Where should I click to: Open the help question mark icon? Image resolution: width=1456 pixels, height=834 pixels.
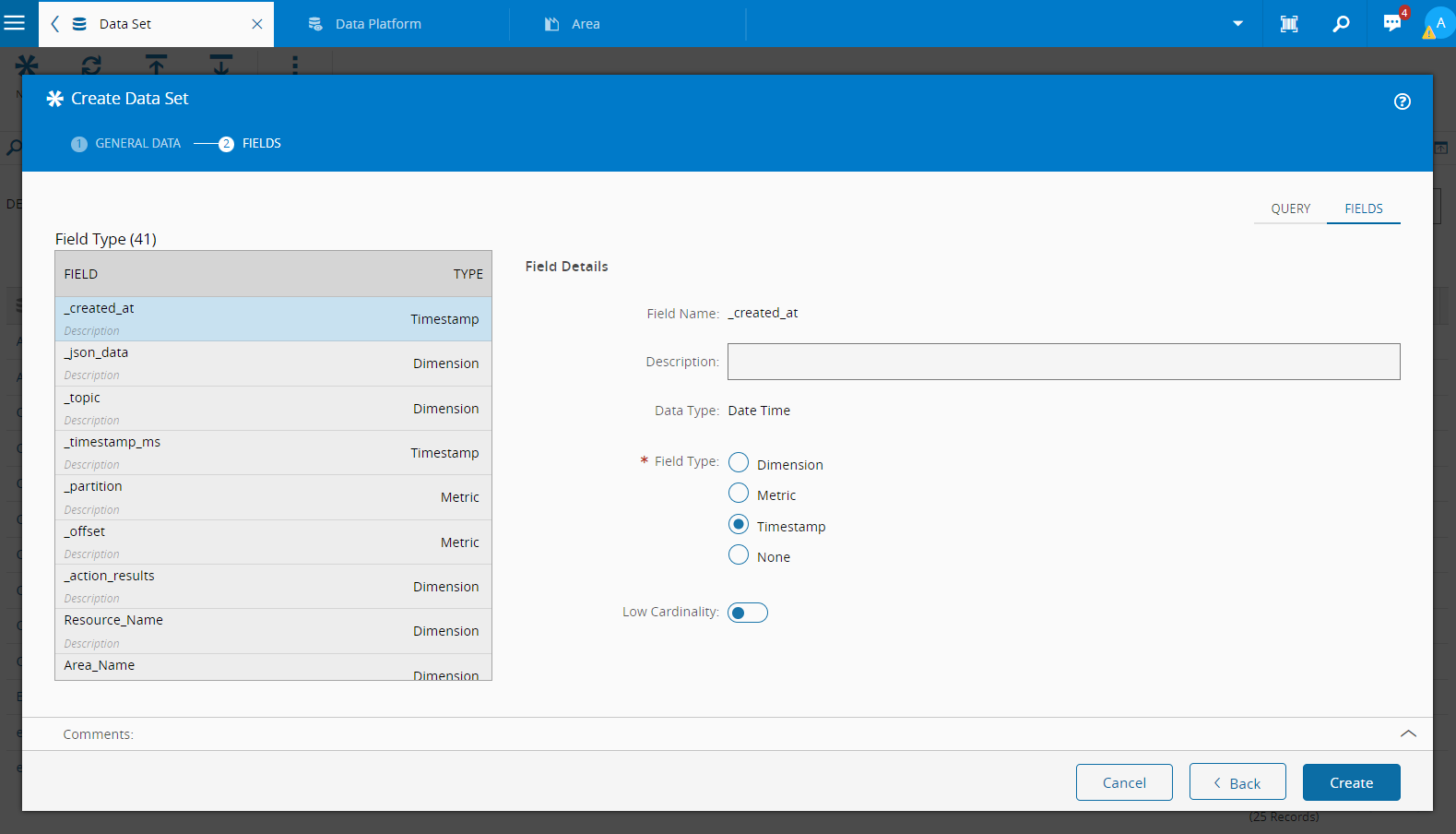tap(1402, 101)
